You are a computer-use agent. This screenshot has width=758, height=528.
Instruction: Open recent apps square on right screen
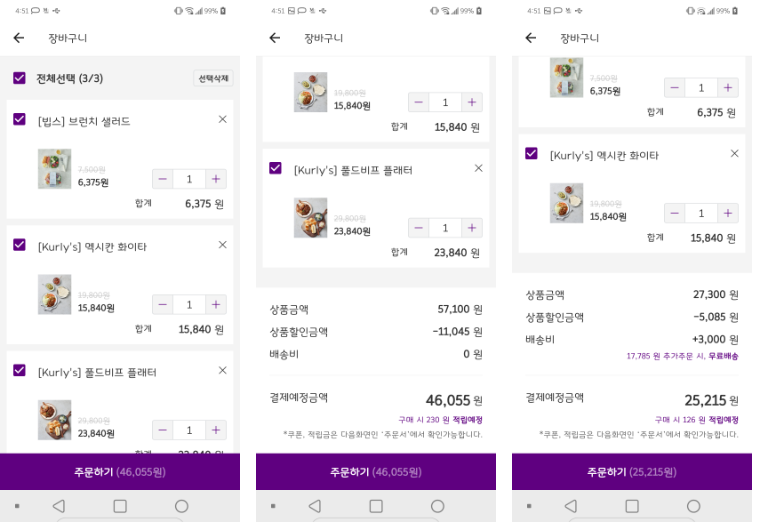[x=632, y=506]
